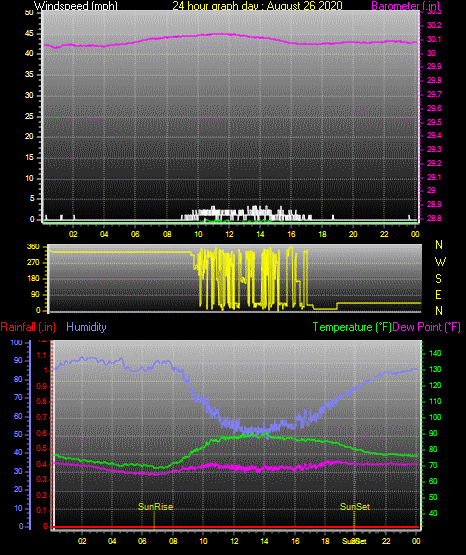The height and width of the screenshot is (555, 466).
Task: Click the 30.1 barometer scale value
Action: coord(434,39)
